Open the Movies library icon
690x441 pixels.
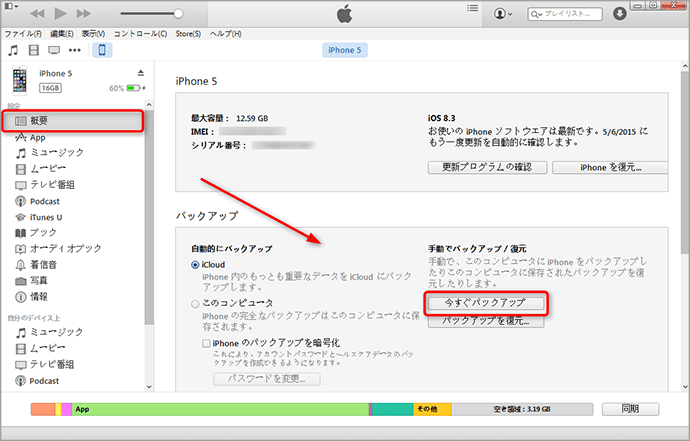(x=33, y=50)
